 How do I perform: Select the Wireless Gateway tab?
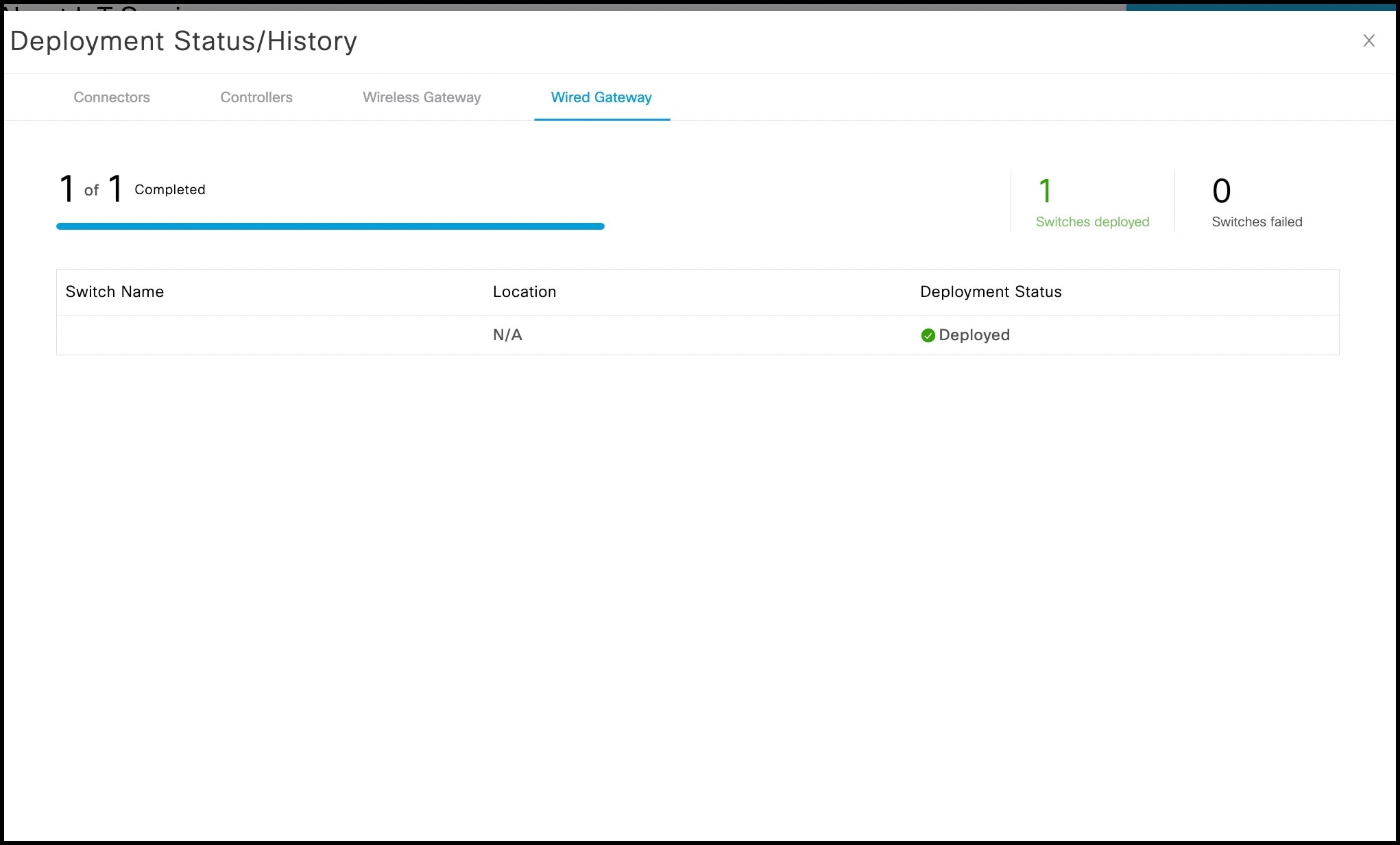point(422,97)
